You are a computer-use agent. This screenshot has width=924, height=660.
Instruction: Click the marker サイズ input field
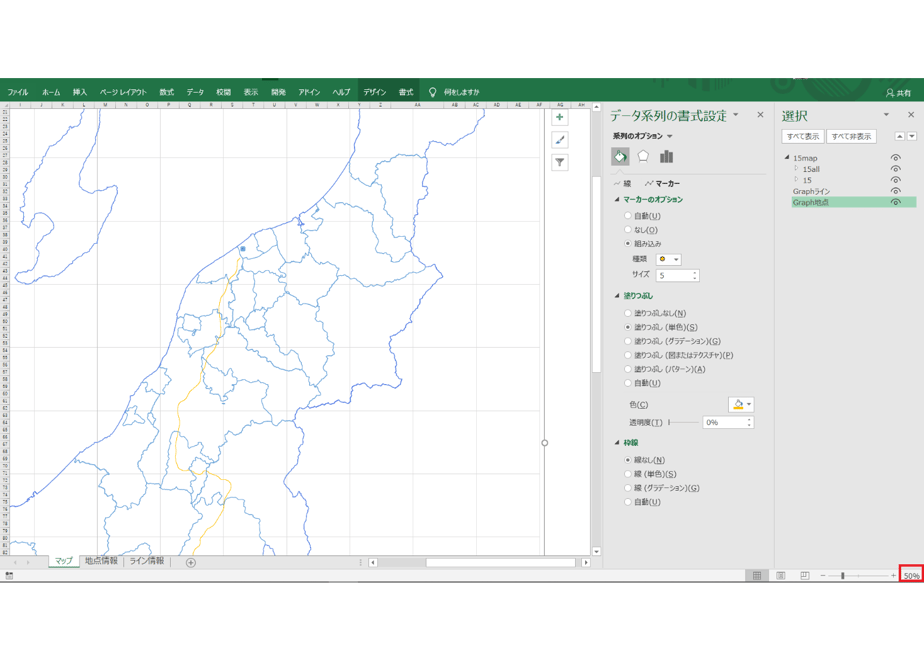(677, 275)
